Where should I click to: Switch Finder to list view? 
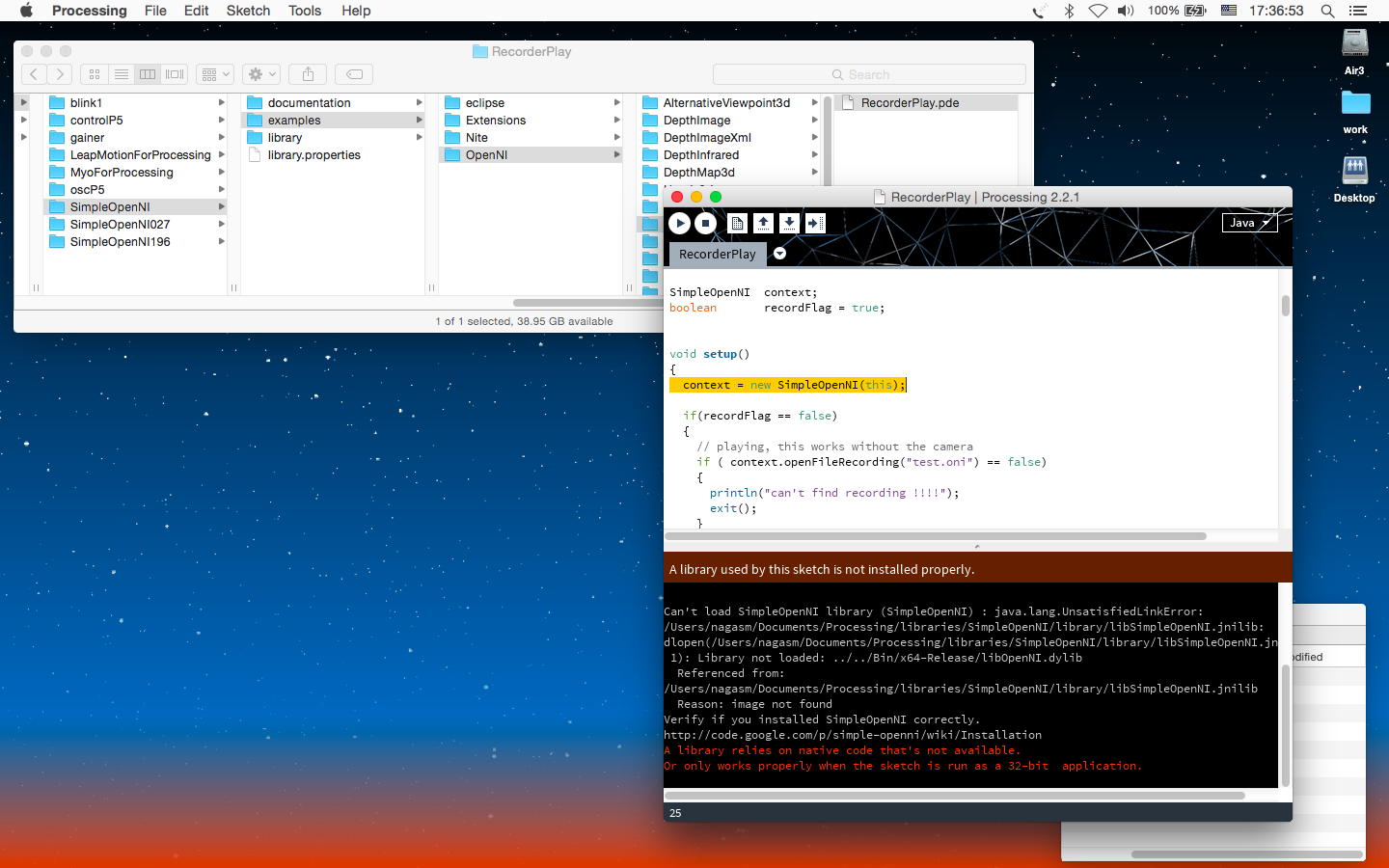pos(121,74)
